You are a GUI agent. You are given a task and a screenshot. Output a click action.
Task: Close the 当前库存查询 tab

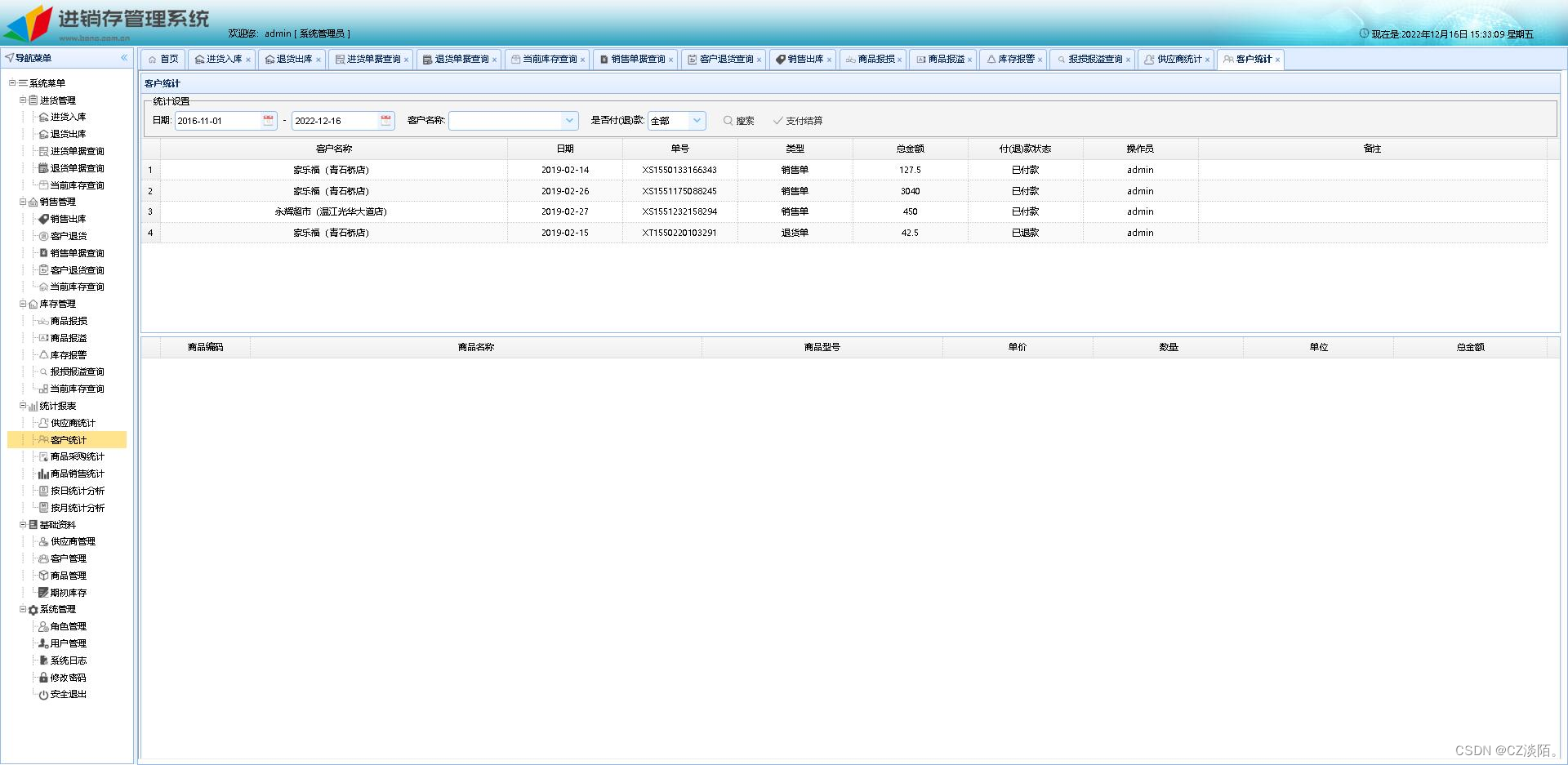click(582, 60)
